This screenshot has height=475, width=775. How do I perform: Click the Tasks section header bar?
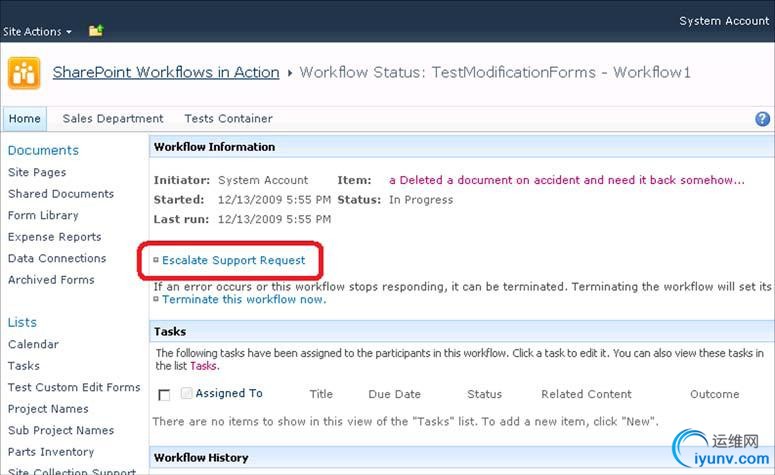pyautogui.click(x=462, y=332)
